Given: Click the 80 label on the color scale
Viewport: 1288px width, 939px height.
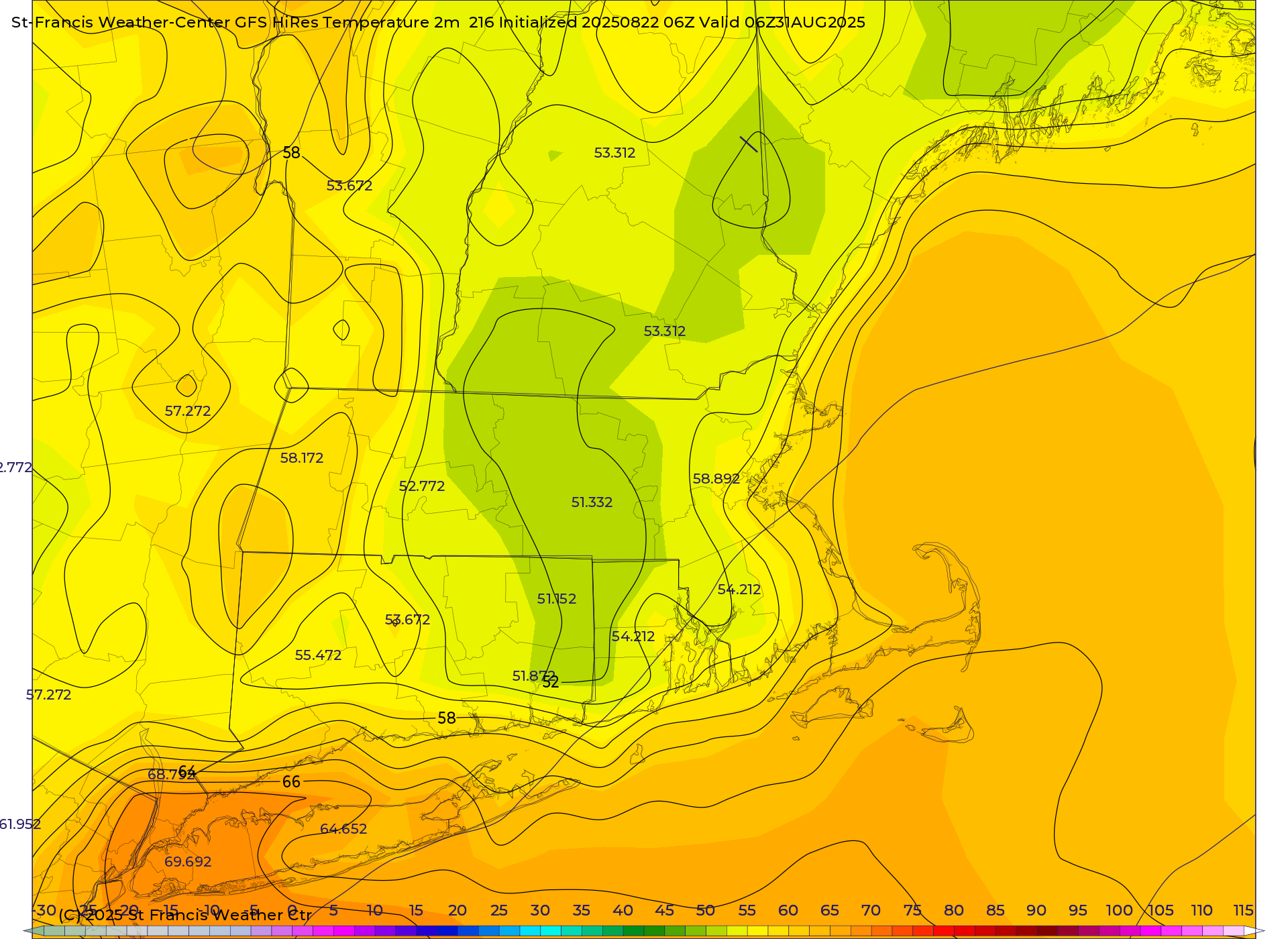Looking at the screenshot, I should tap(954, 910).
